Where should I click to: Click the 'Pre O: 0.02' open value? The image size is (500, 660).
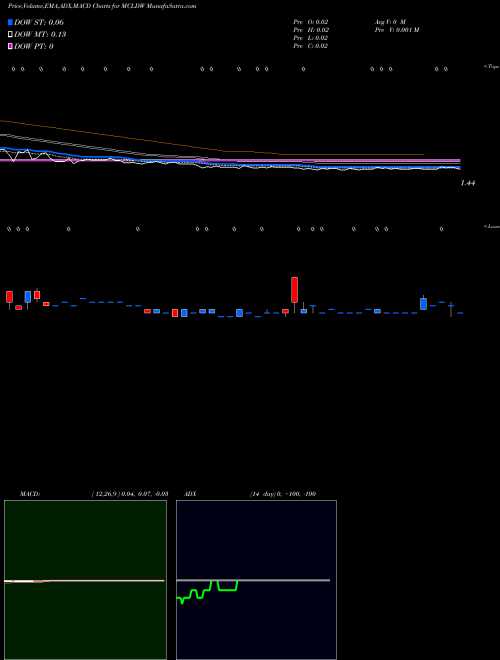[x=311, y=22]
